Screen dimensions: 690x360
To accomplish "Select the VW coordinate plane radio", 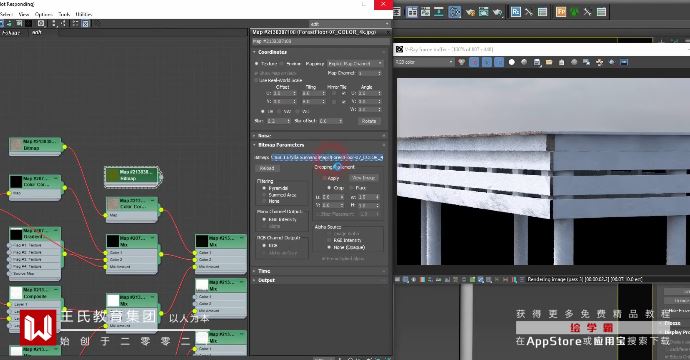I will coord(280,111).
